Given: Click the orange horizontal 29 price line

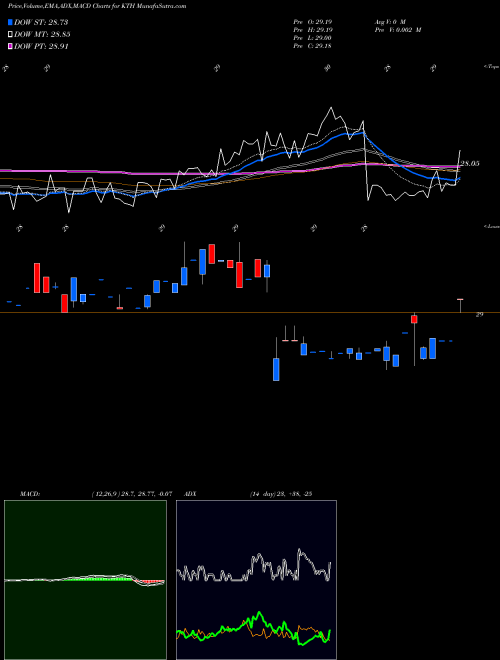Looking at the screenshot, I should tap(250, 312).
